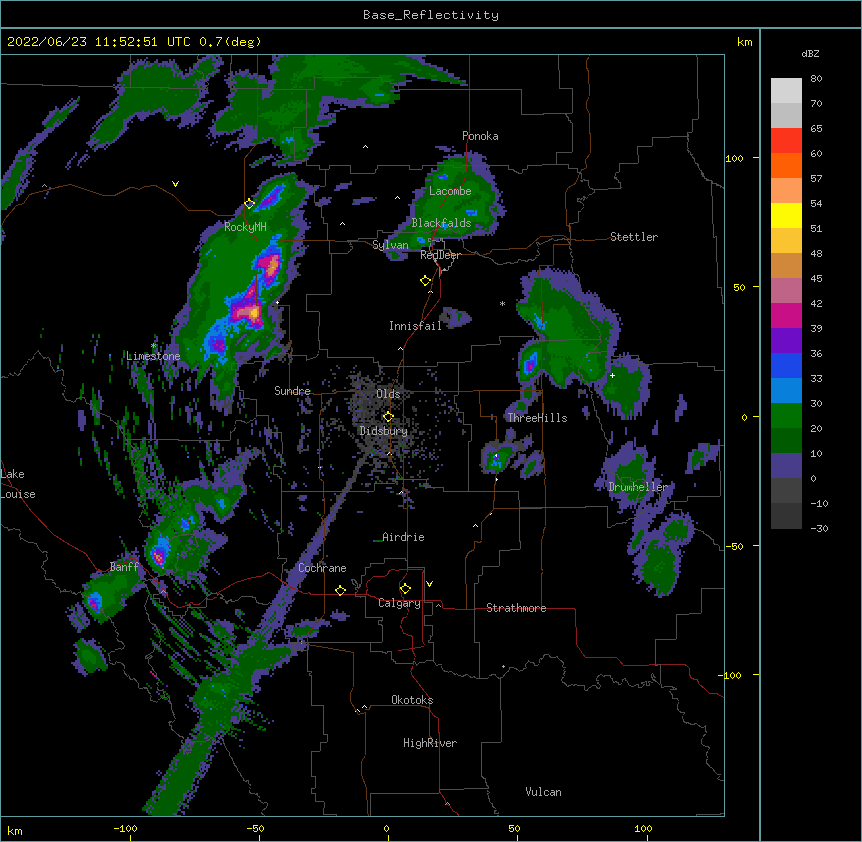
Task: Pick the violet 36–39 dBZ legend swatch
Action: click(786, 341)
